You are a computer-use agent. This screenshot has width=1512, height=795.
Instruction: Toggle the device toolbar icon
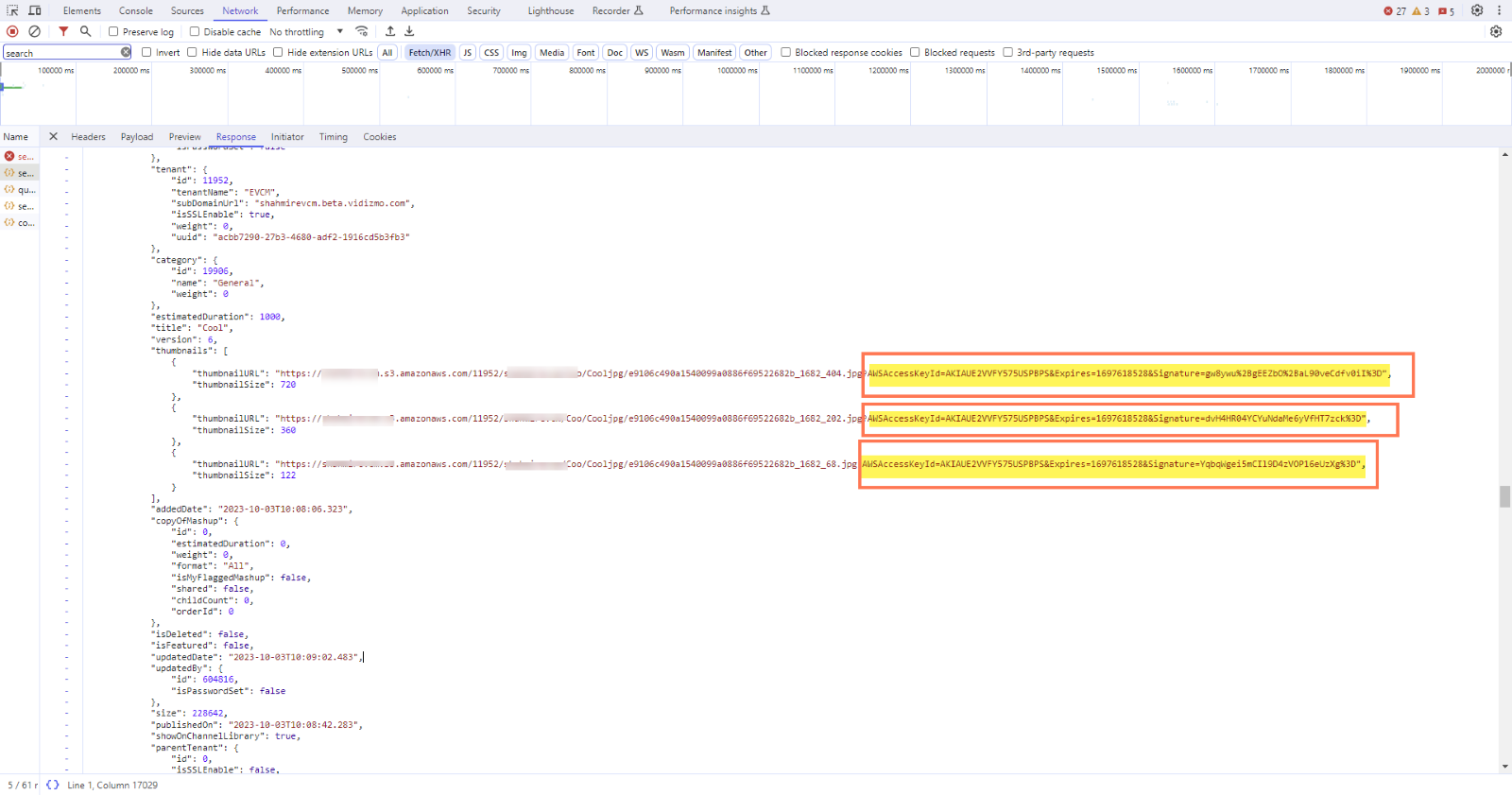[35, 10]
